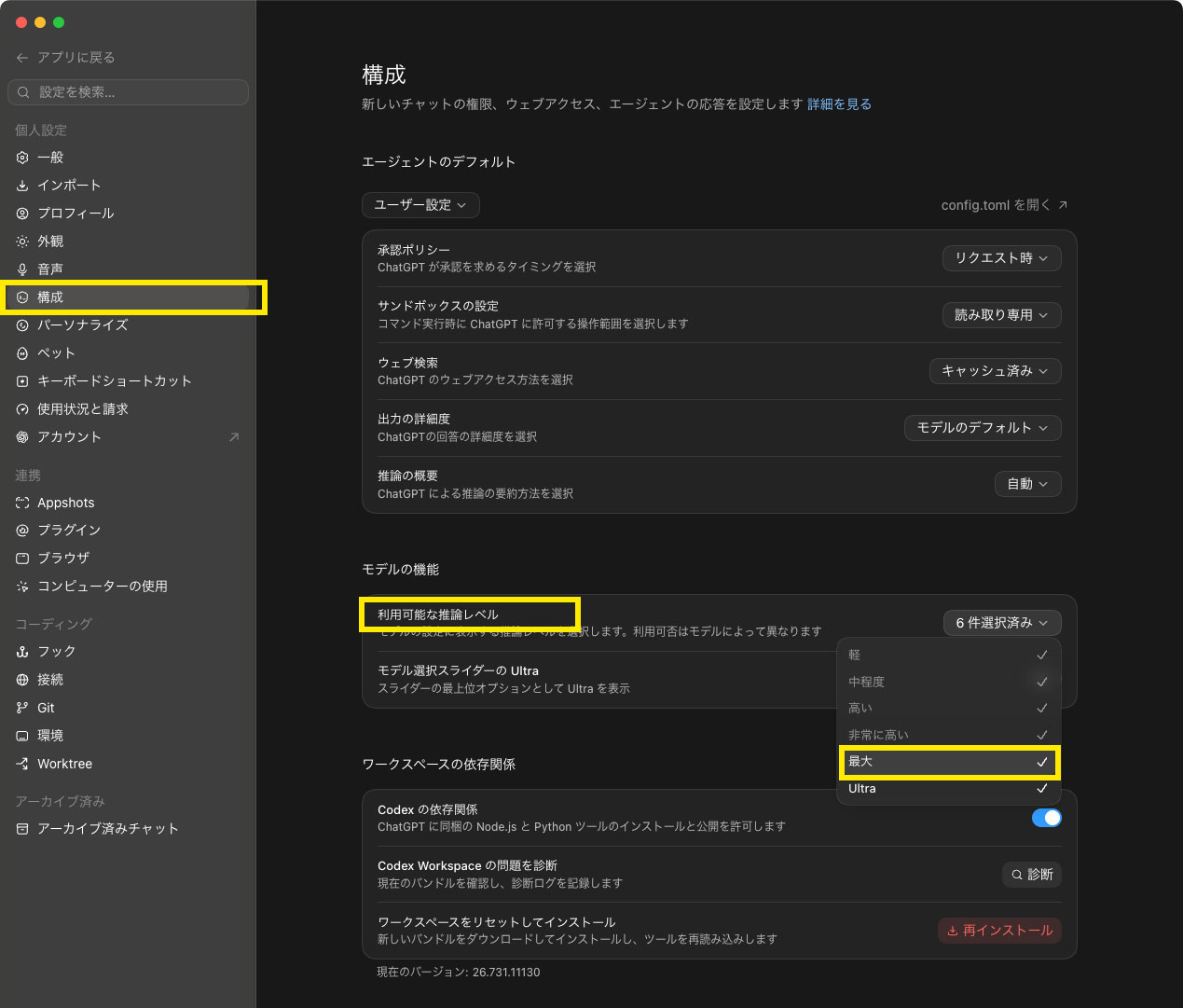Viewport: 1183px width, 1008px height.
Task: Open the キャッシュ済み web search dropdown
Action: tap(995, 371)
